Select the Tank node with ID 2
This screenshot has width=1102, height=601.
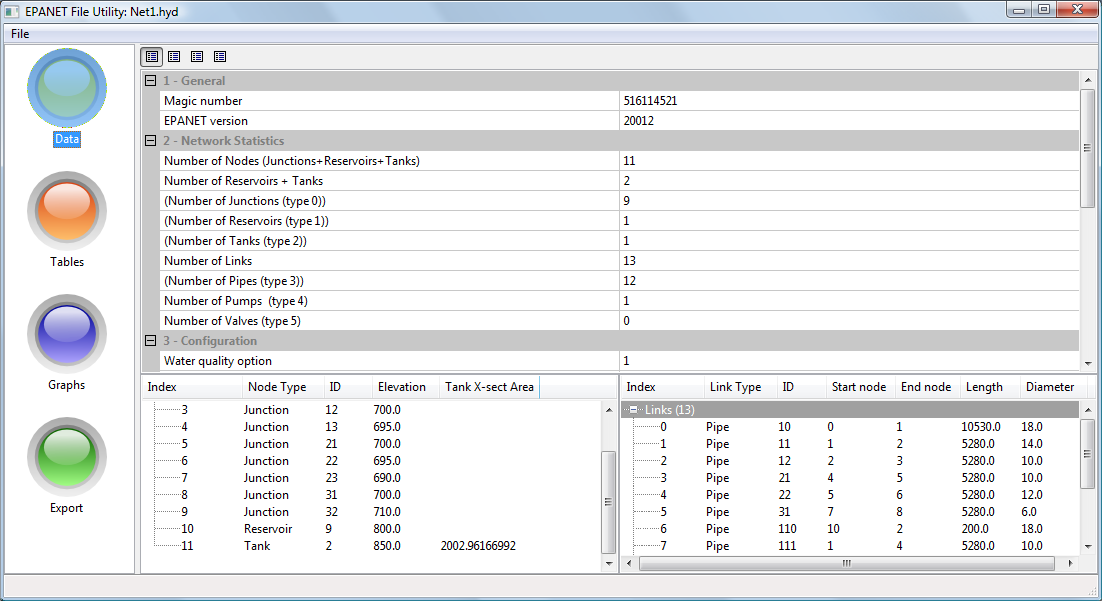pyautogui.click(x=372, y=546)
